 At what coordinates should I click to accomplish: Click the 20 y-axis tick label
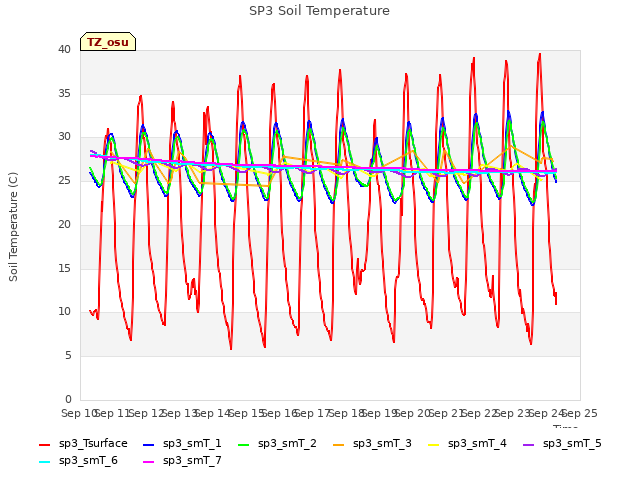point(64,224)
